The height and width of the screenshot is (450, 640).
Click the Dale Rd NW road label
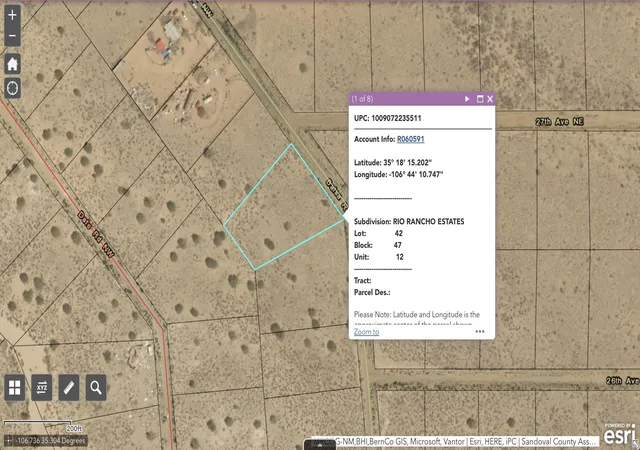pos(96,234)
